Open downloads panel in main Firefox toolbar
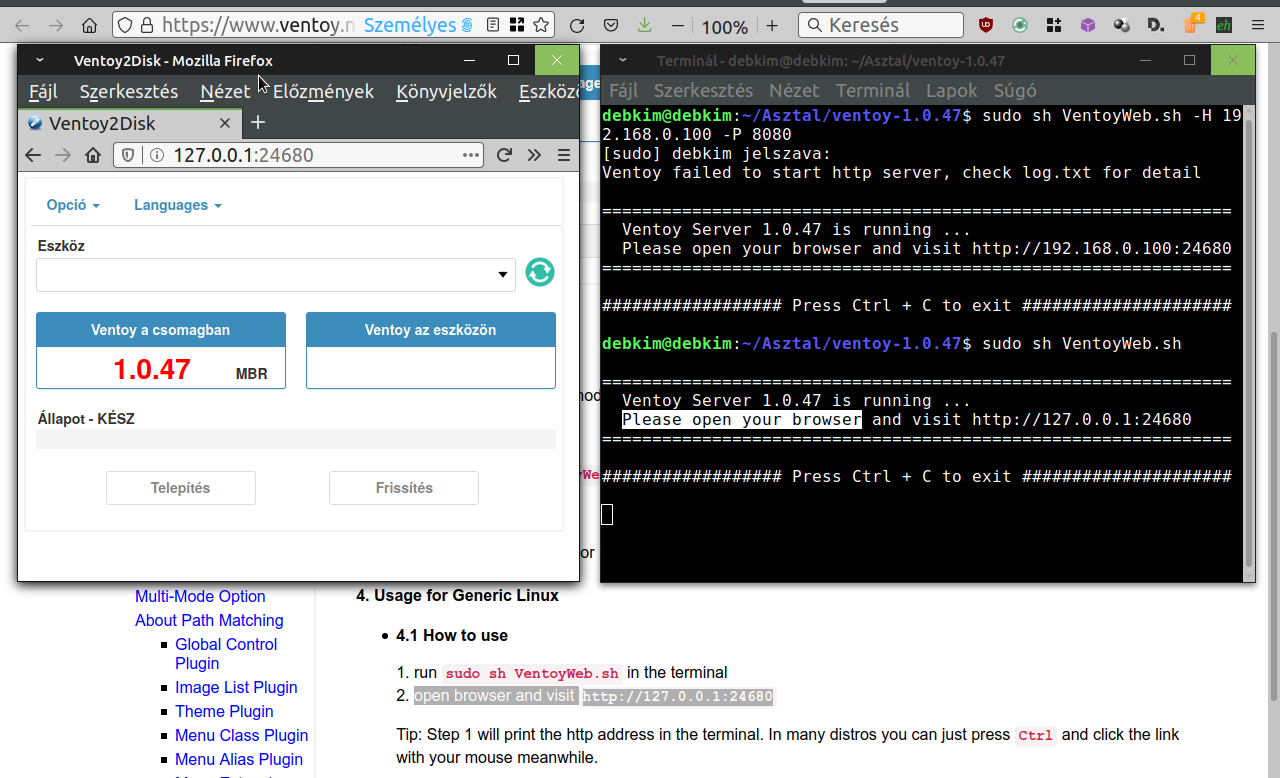Image resolution: width=1280 pixels, height=778 pixels. [645, 25]
